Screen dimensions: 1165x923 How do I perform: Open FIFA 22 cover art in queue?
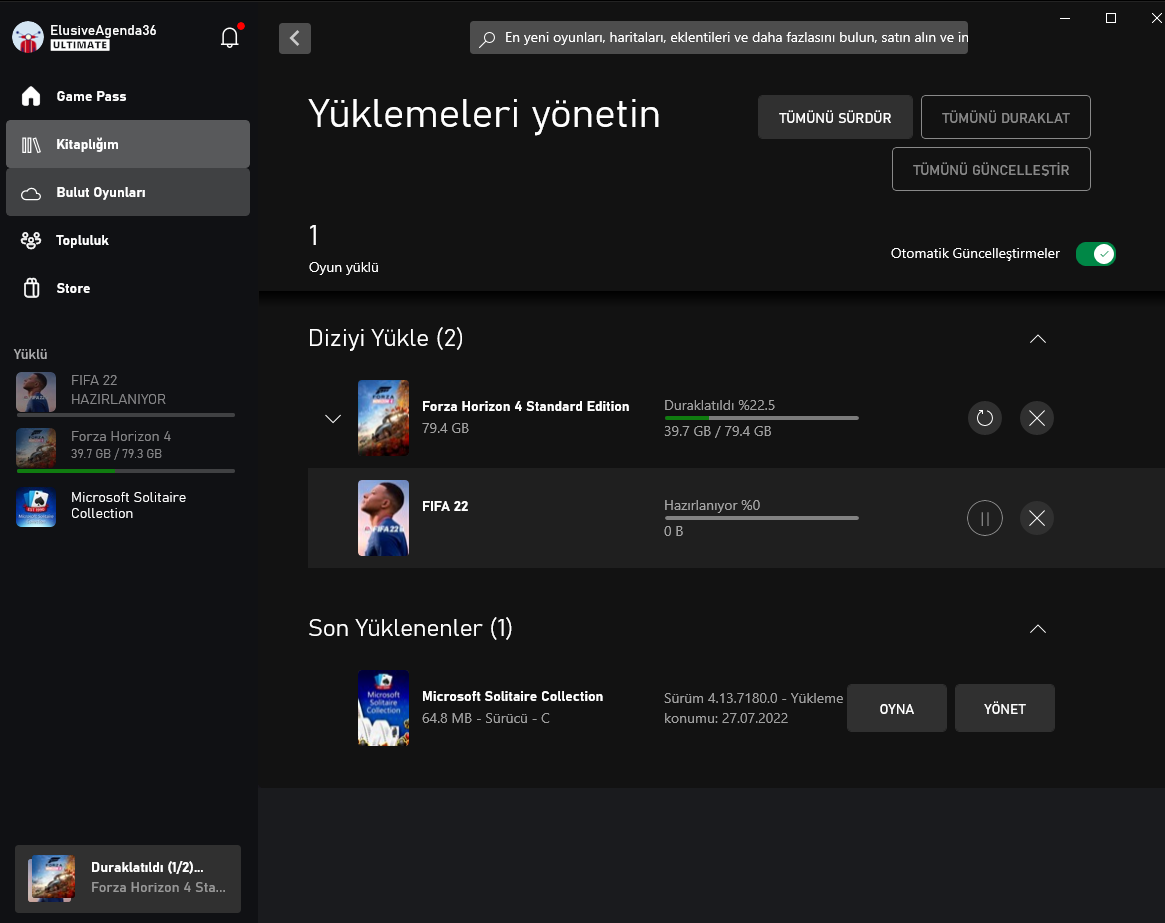[383, 518]
